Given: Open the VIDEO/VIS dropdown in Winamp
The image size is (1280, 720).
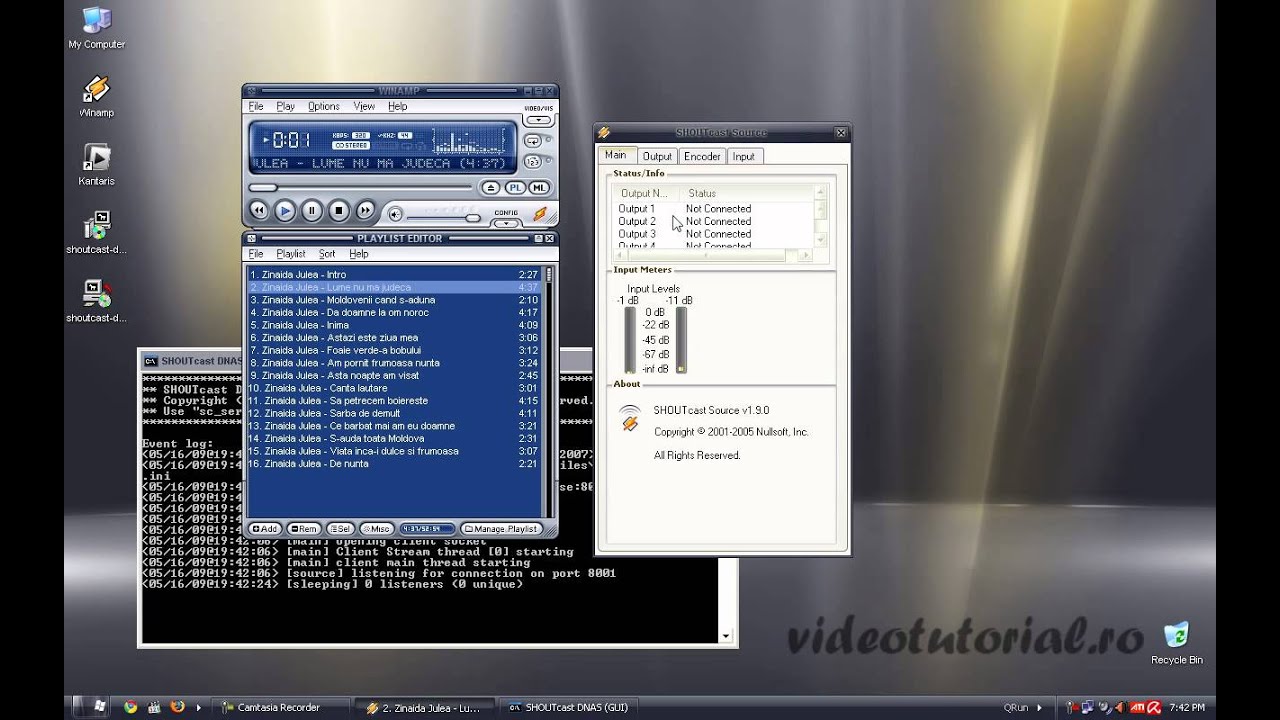Looking at the screenshot, I should pyautogui.click(x=538, y=120).
